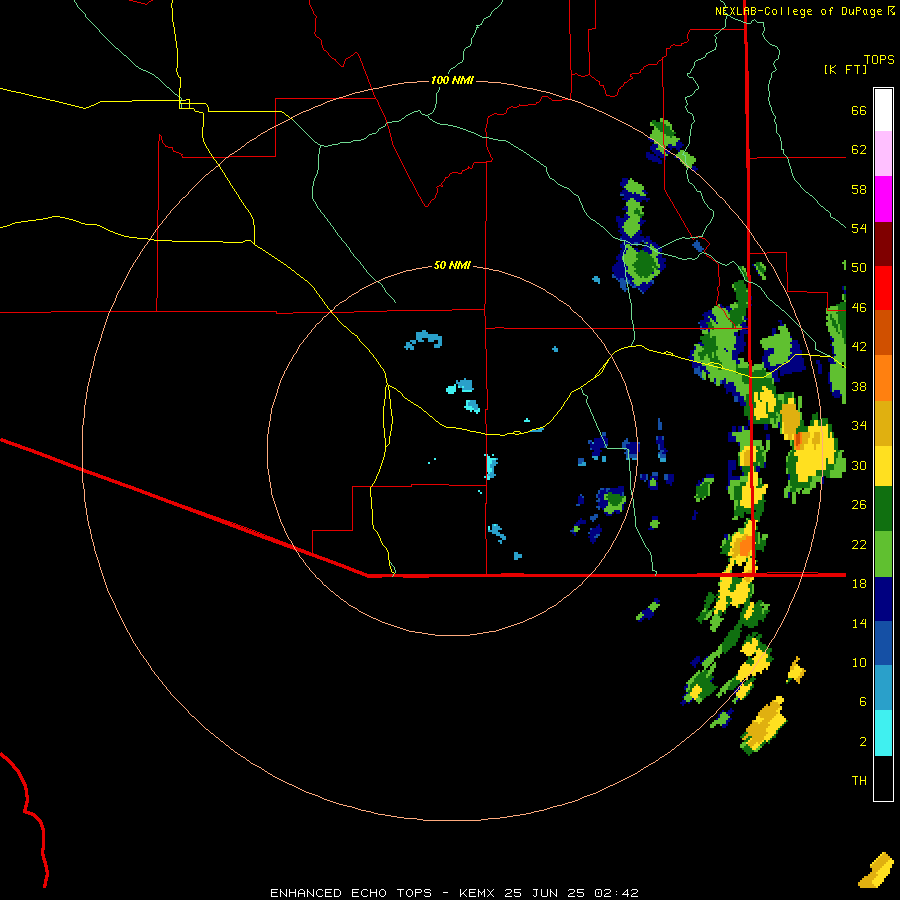
Task: Click the legend value 2
Action: [863, 742]
